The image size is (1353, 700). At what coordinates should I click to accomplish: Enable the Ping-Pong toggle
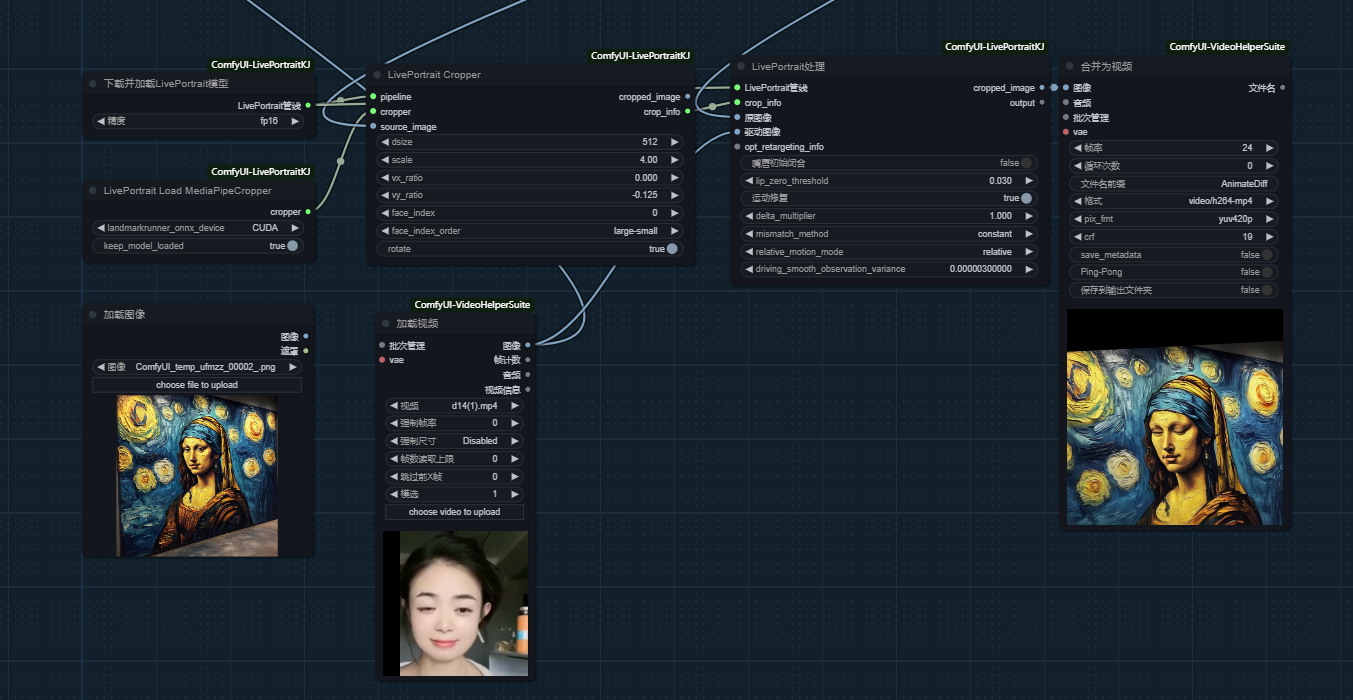(1267, 272)
